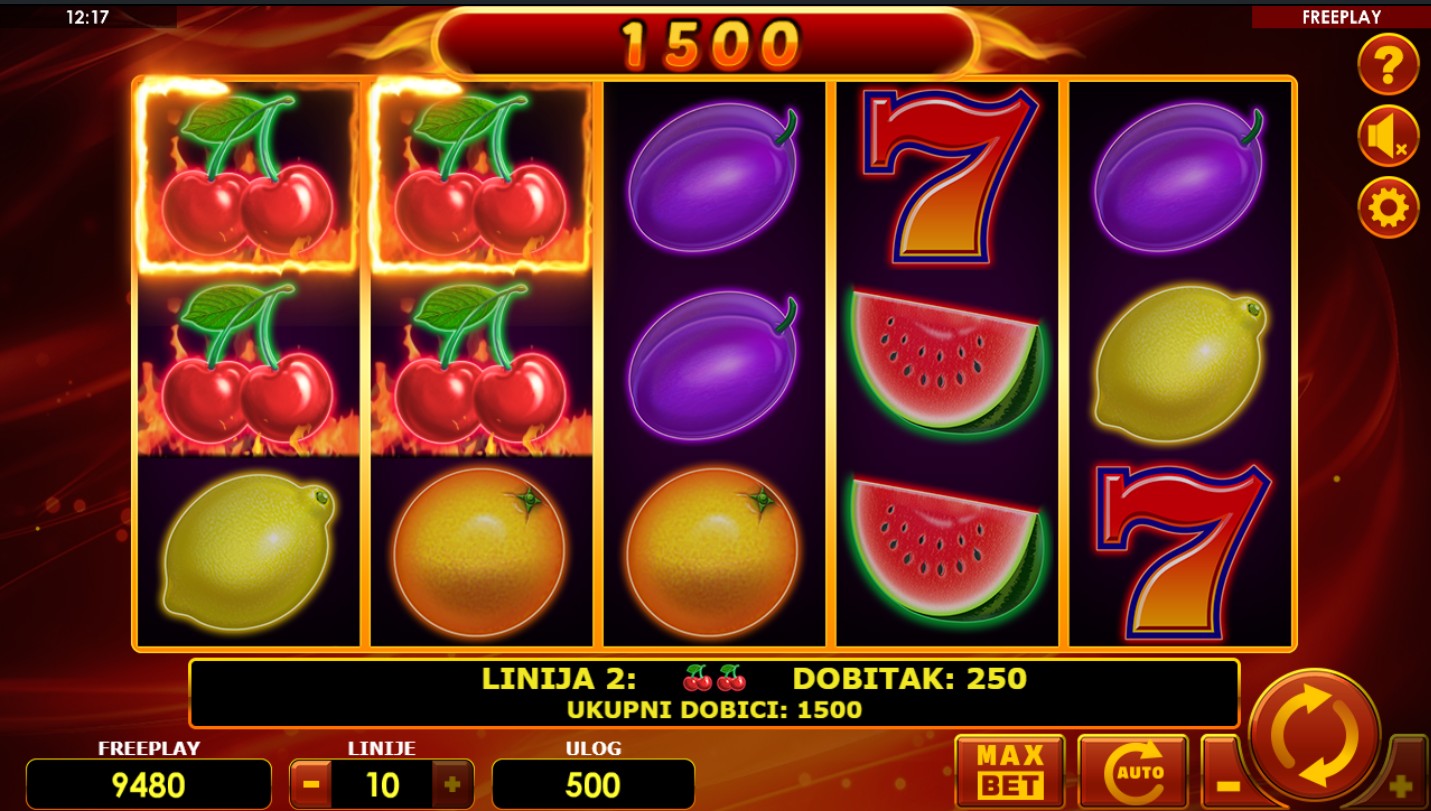1431x811 pixels.
Task: Click the red 7 symbol on fourth reel top
Action: pyautogui.click(x=947, y=177)
